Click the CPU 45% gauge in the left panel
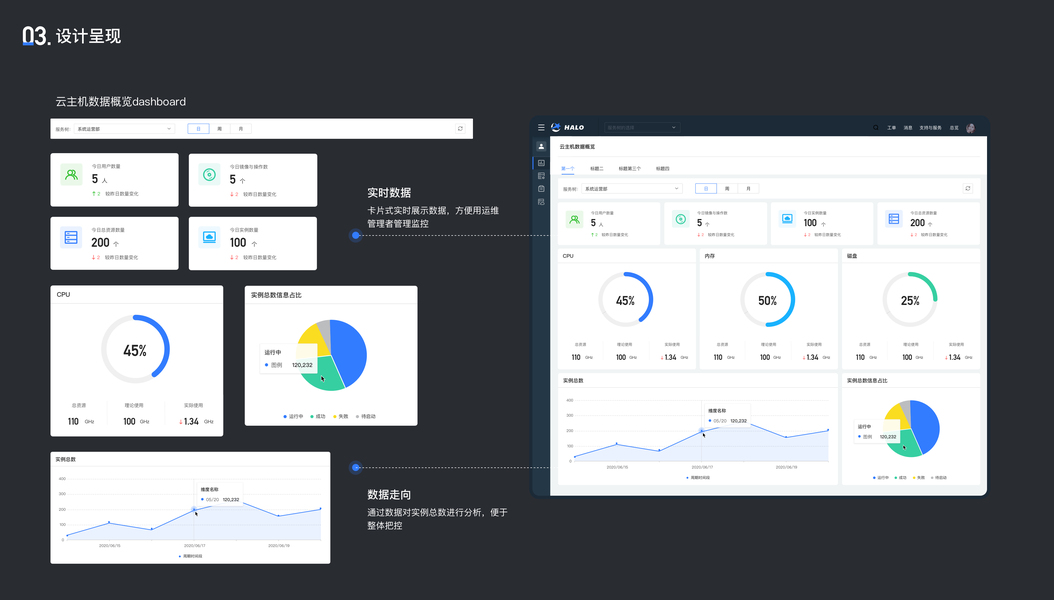 [x=135, y=349]
